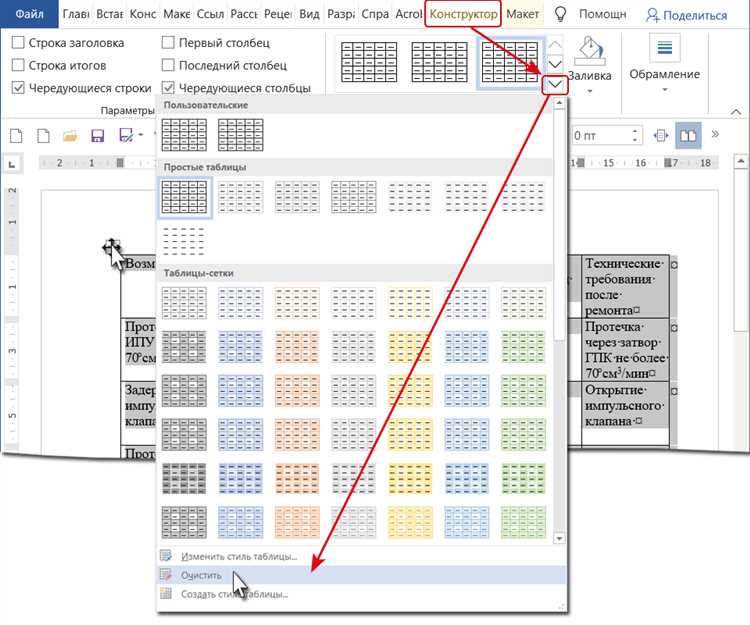750x625 pixels.
Task: Choose the blue grid table style, second row
Action: (x=241, y=347)
